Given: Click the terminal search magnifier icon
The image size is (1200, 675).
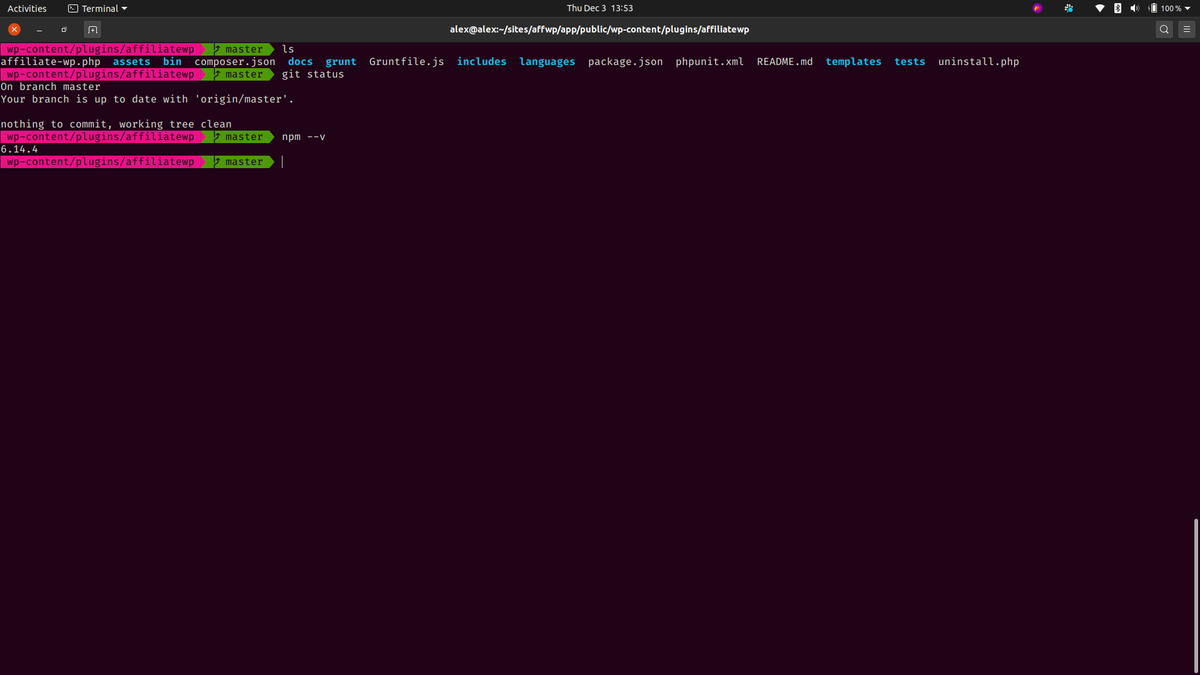Looking at the screenshot, I should point(1164,29).
